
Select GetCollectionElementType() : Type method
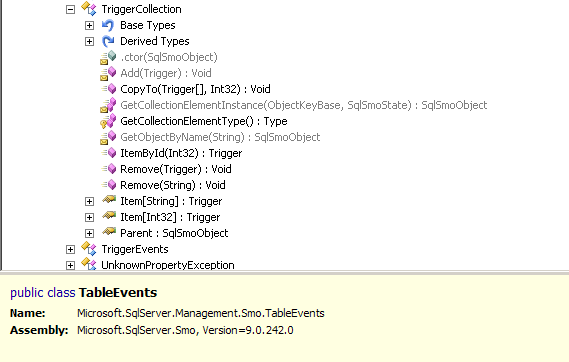coord(204,121)
